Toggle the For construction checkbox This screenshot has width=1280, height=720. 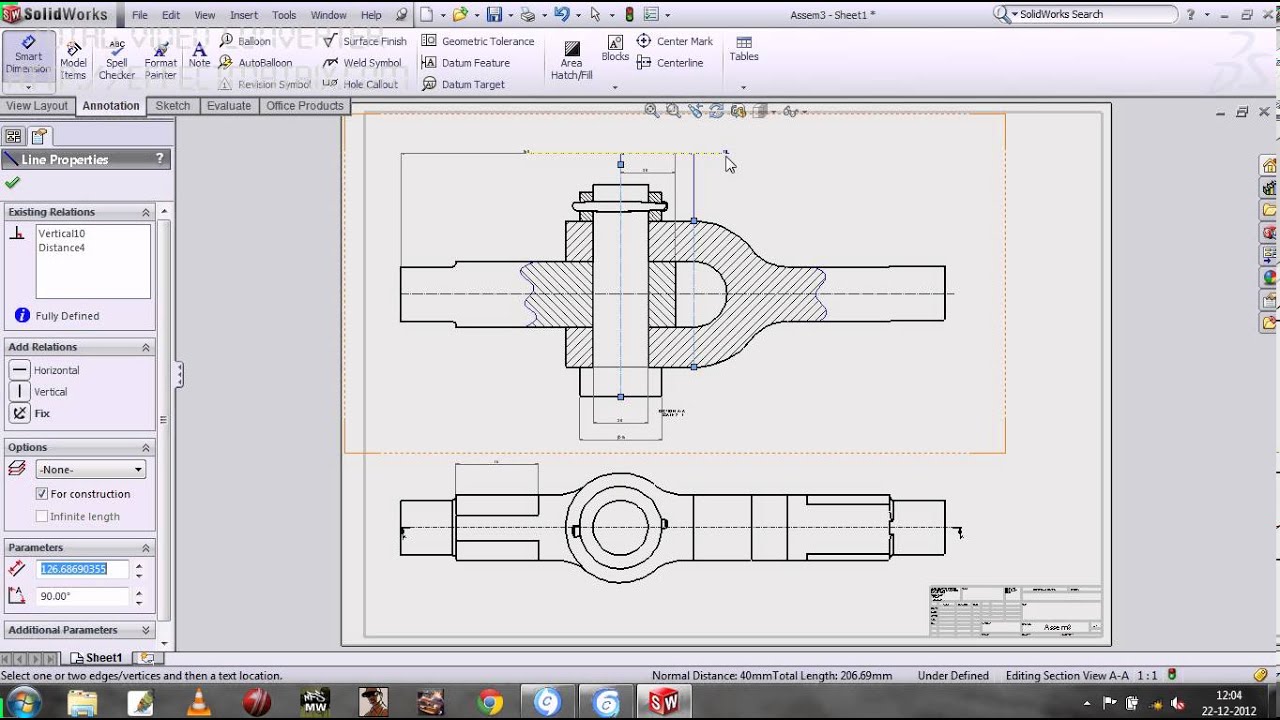pyautogui.click(x=41, y=493)
